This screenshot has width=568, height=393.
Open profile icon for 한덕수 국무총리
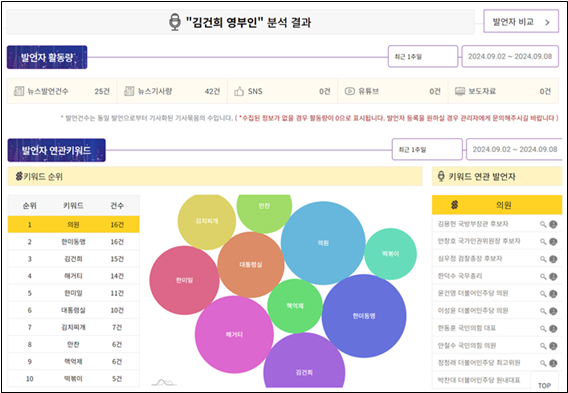(553, 276)
